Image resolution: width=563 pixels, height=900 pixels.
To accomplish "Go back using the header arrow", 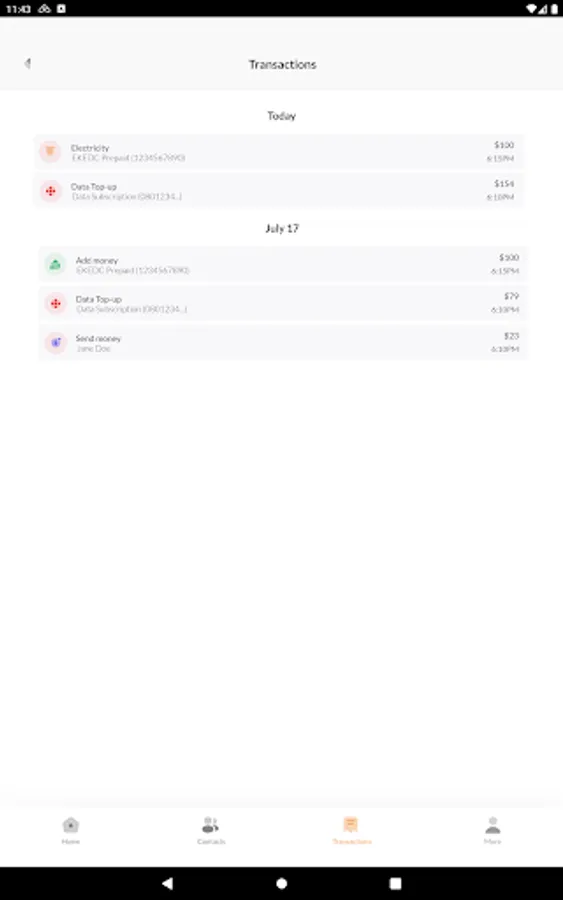I will 27,63.
